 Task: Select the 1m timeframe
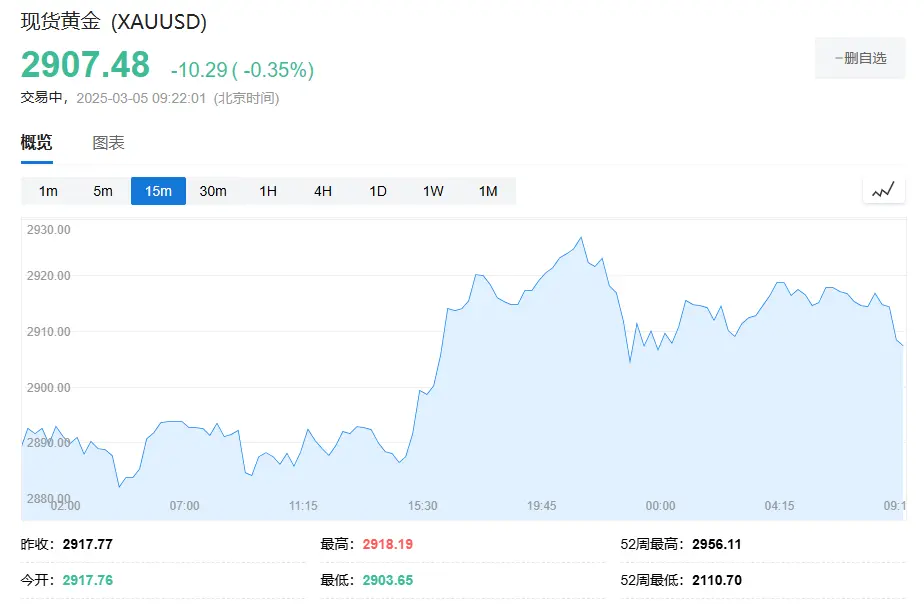[48, 191]
